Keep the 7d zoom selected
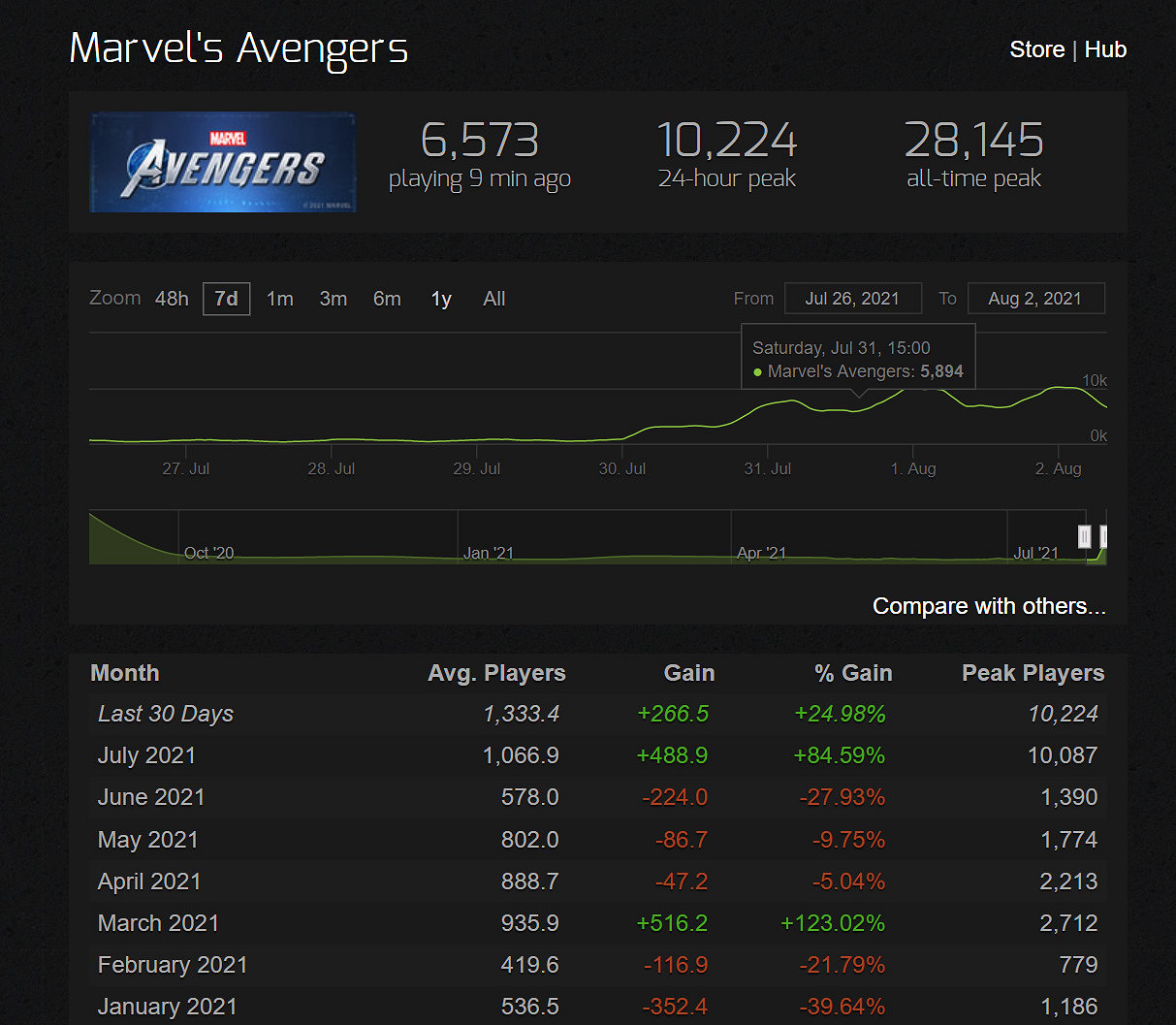The image size is (1176, 1025). 226,299
